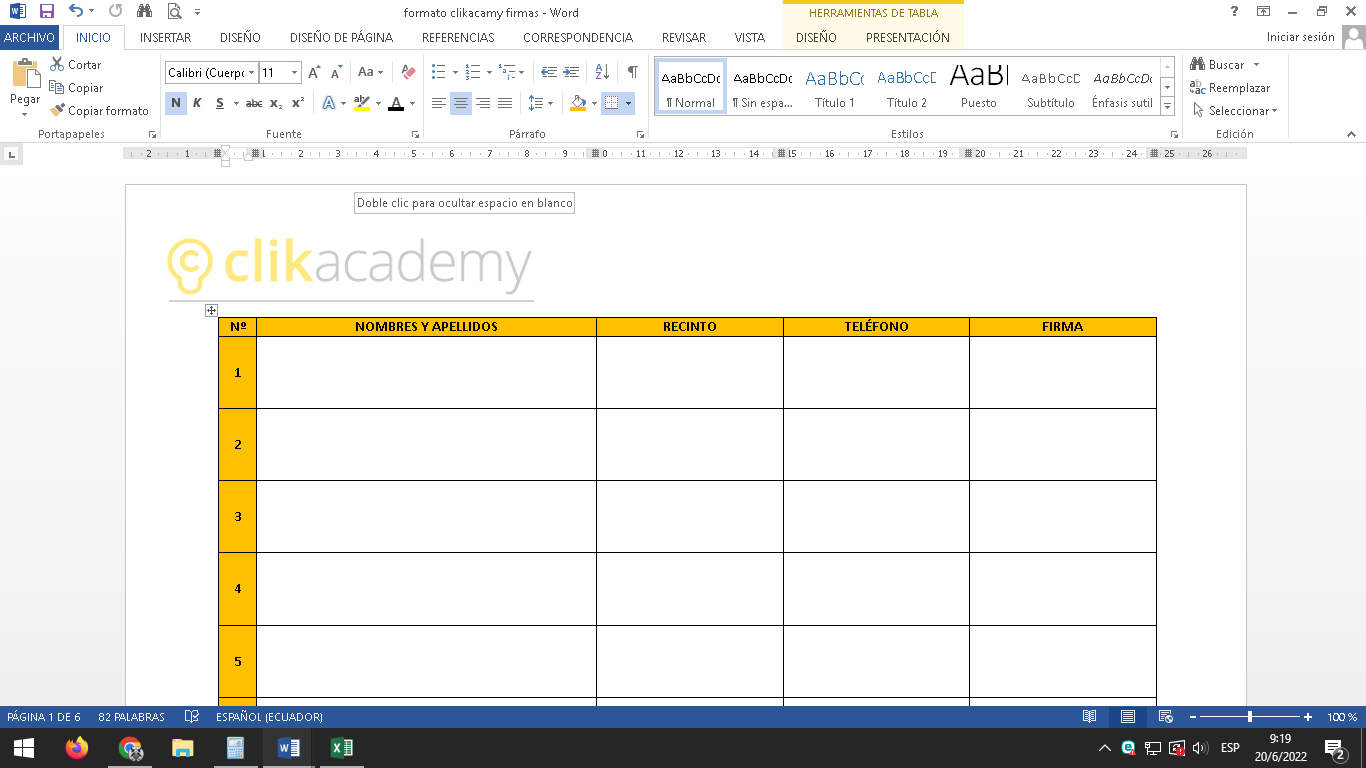This screenshot has height=768, width=1366.
Task: Switch to web layout view icon
Action: coord(1165,717)
